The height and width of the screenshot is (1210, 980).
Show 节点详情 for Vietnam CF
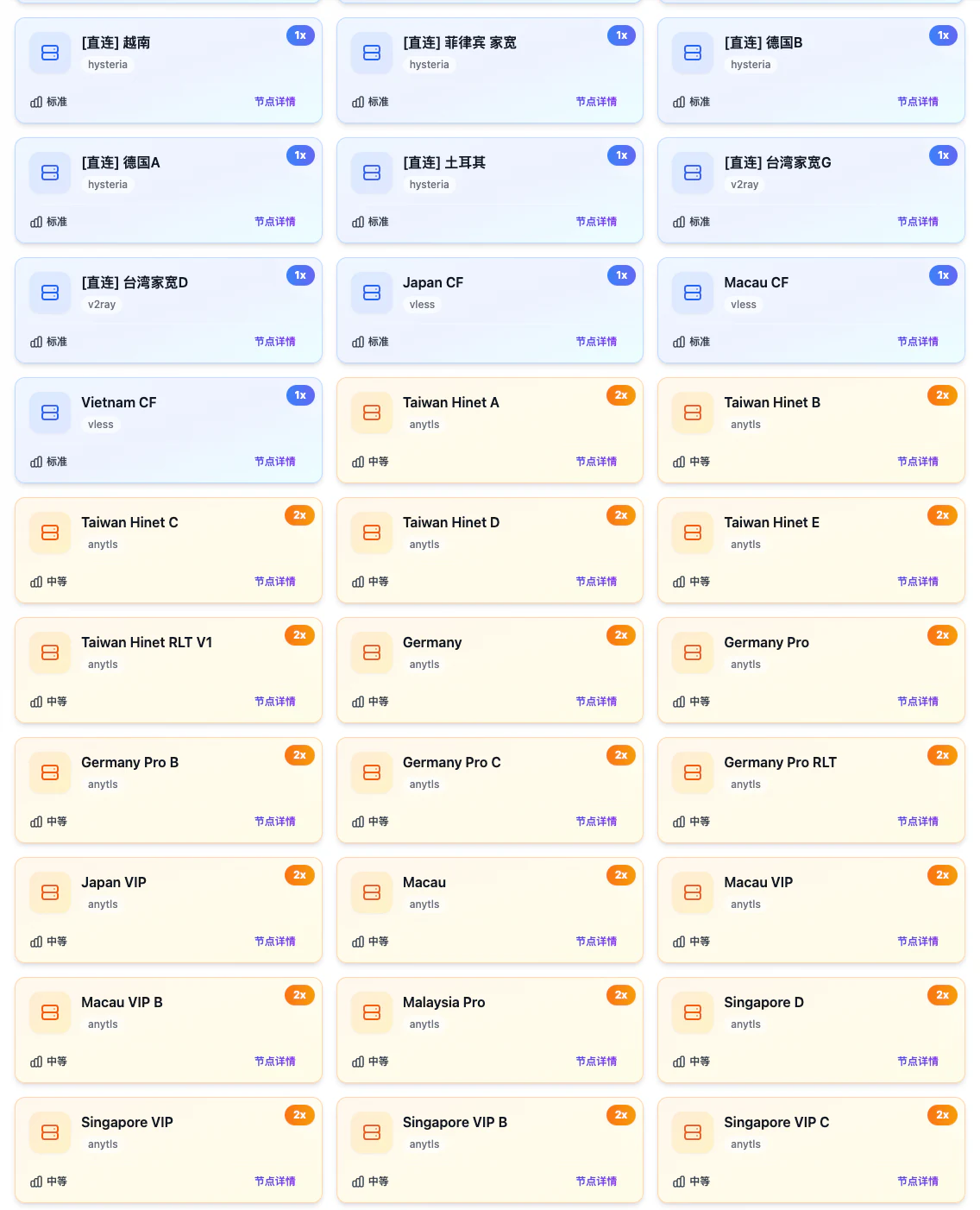click(x=275, y=462)
